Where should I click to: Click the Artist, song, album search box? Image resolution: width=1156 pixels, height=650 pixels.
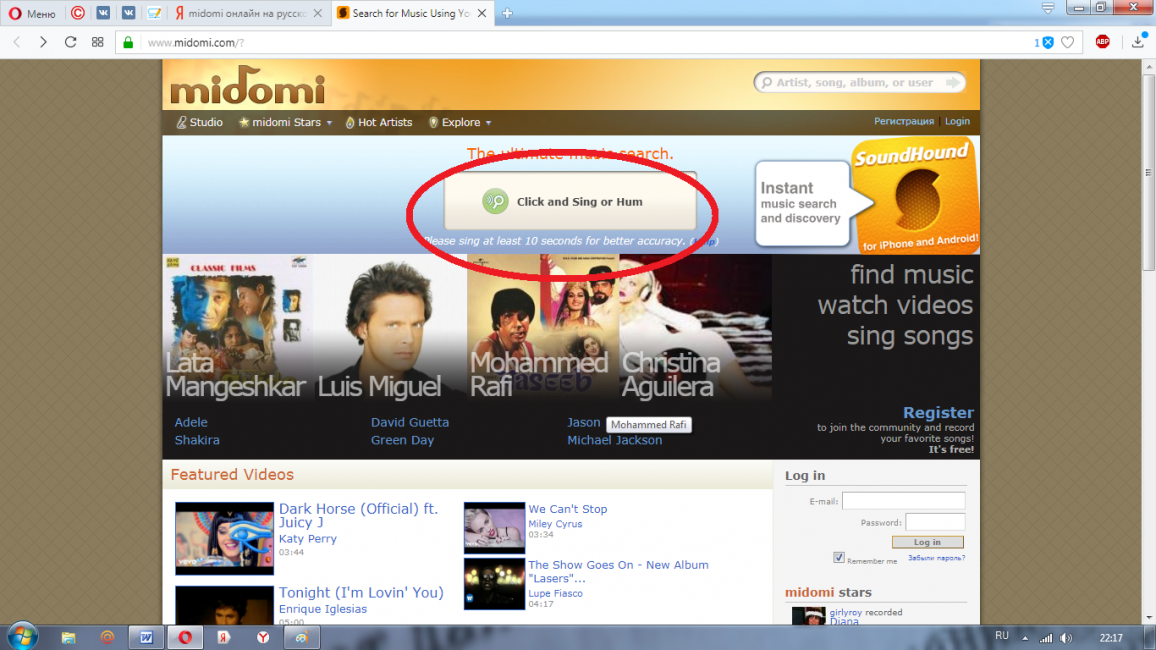(x=859, y=83)
